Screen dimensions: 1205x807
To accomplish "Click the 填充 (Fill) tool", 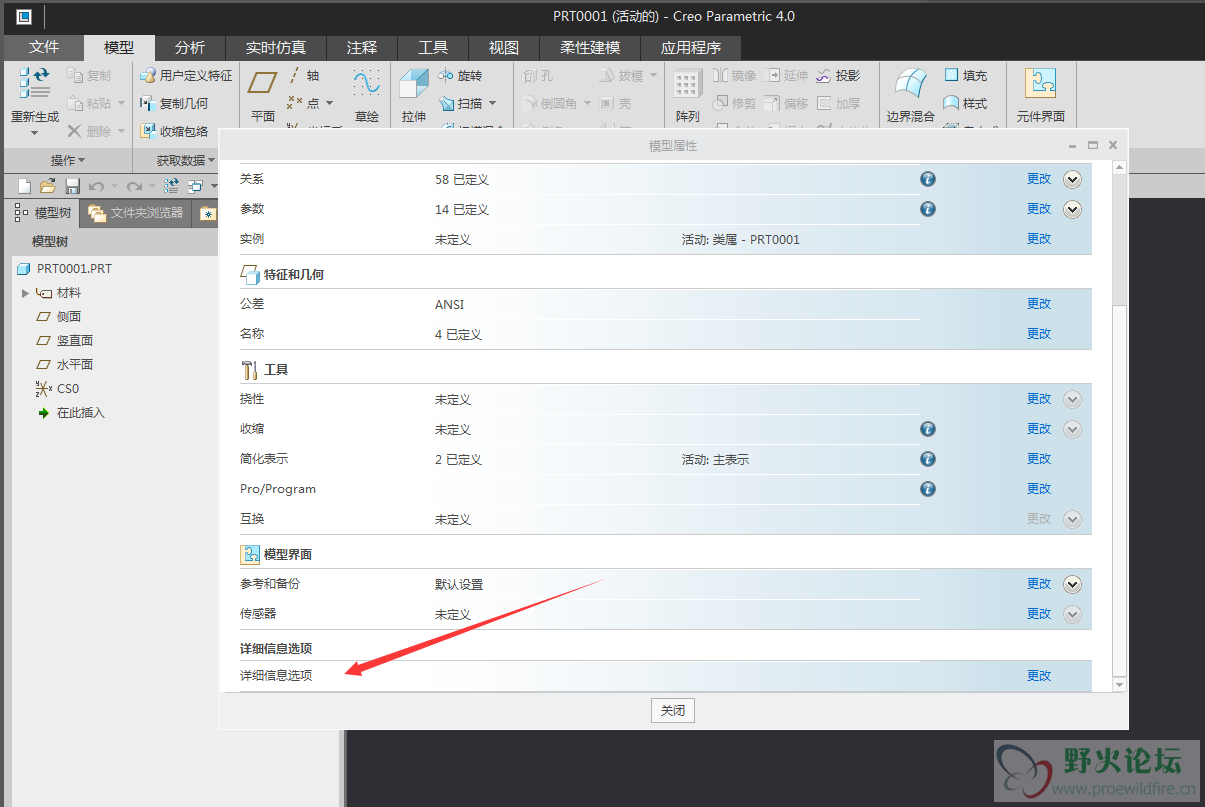I will tap(966, 75).
